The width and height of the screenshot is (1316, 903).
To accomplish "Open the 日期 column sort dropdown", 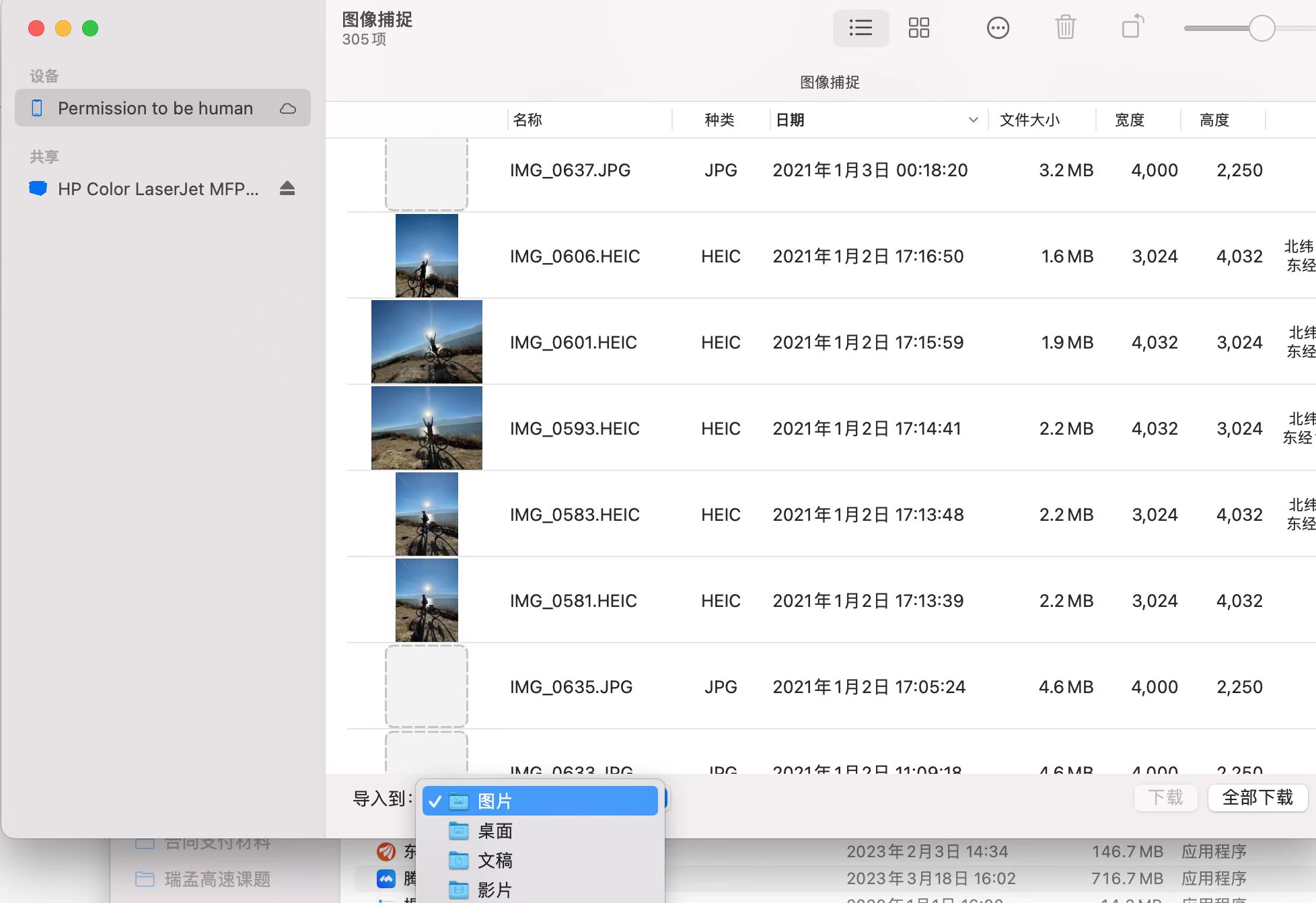I will (x=973, y=120).
